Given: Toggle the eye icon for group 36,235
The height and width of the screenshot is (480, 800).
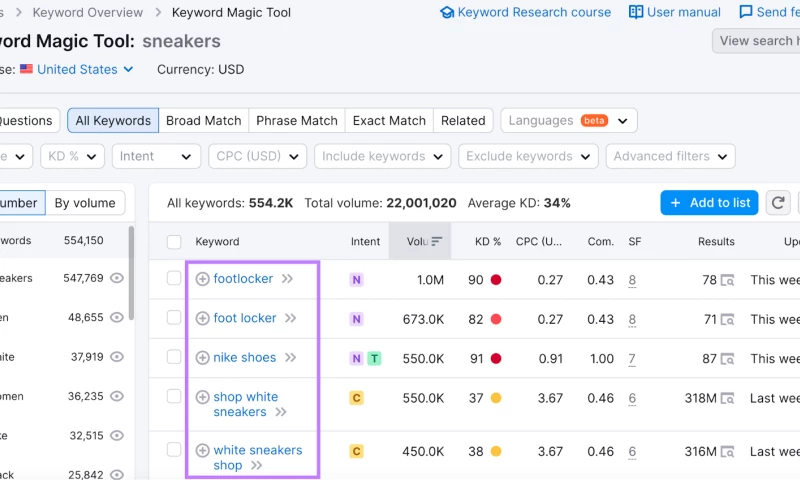Looking at the screenshot, I should tap(117, 396).
